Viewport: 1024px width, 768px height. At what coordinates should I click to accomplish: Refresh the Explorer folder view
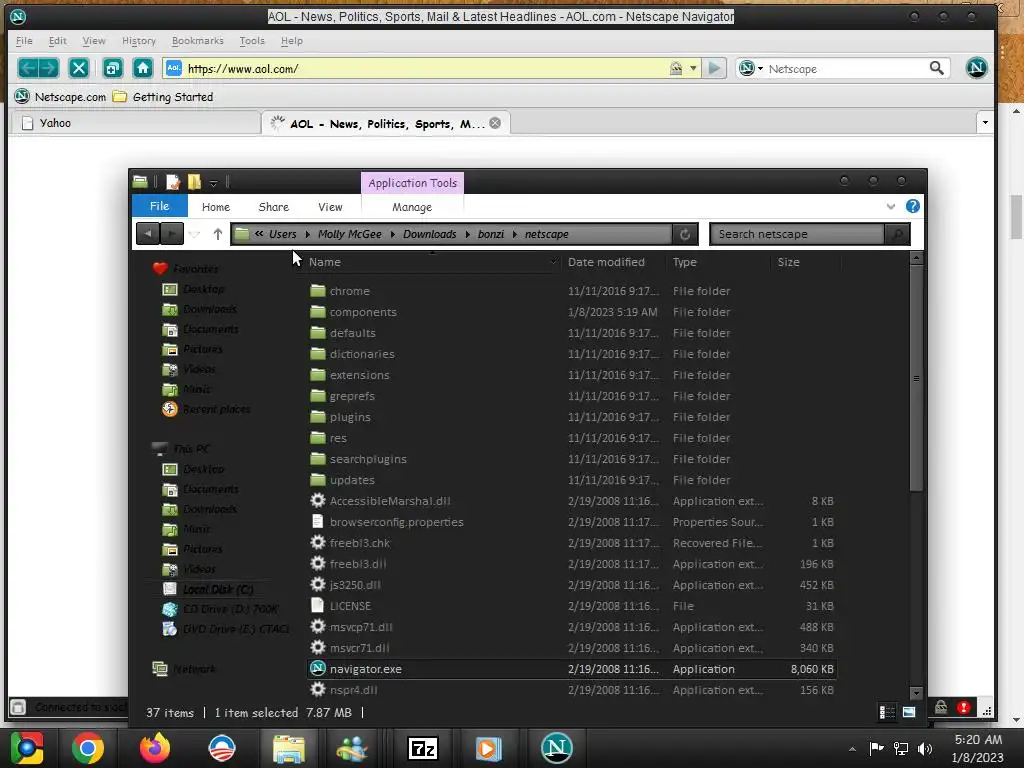tap(684, 234)
